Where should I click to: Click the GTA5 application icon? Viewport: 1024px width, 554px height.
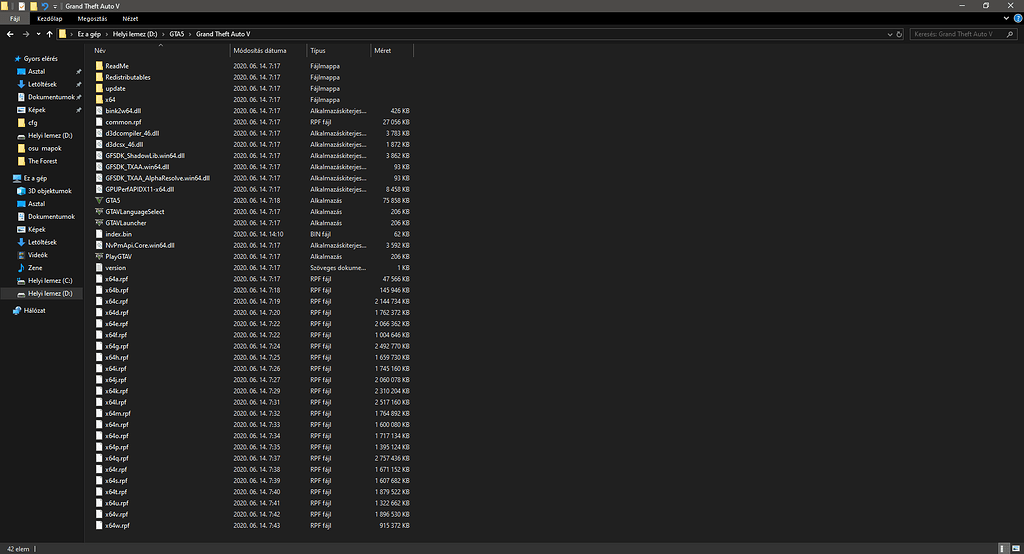99,200
